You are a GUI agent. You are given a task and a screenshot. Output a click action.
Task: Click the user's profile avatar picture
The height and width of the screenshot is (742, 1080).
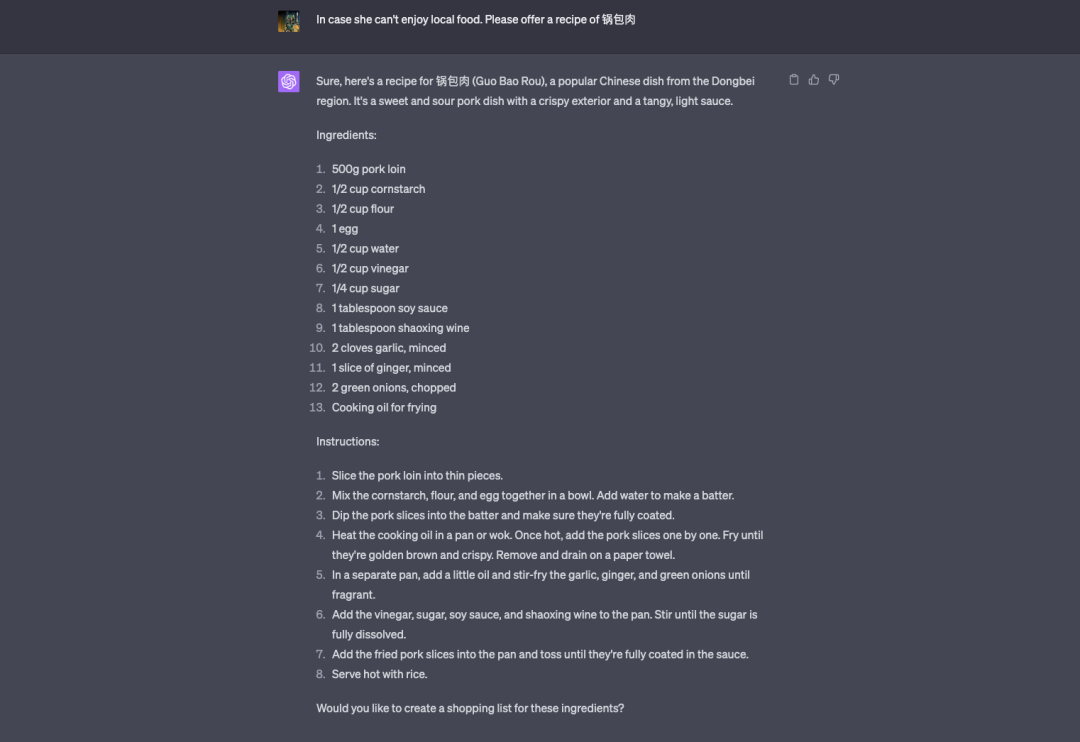click(x=289, y=21)
